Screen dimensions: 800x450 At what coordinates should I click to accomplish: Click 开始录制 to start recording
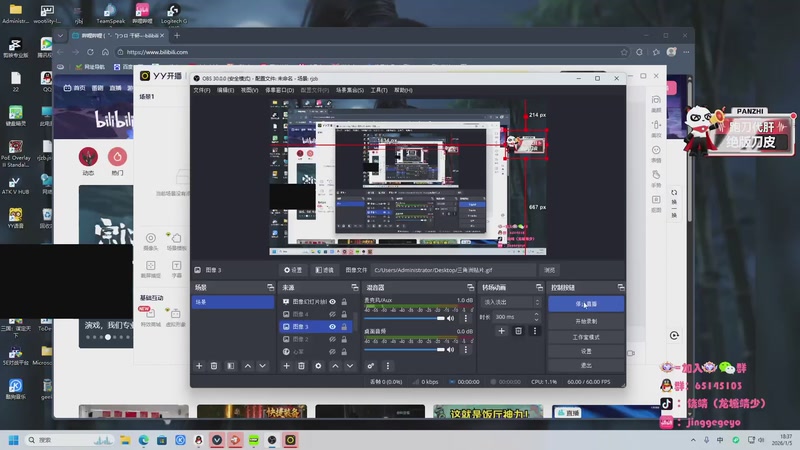coord(586,321)
